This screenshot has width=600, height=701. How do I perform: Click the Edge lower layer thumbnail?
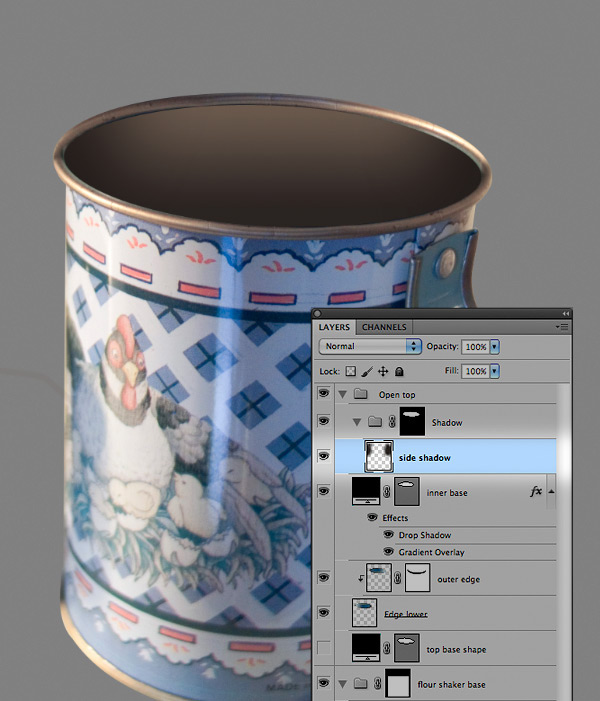(x=364, y=612)
